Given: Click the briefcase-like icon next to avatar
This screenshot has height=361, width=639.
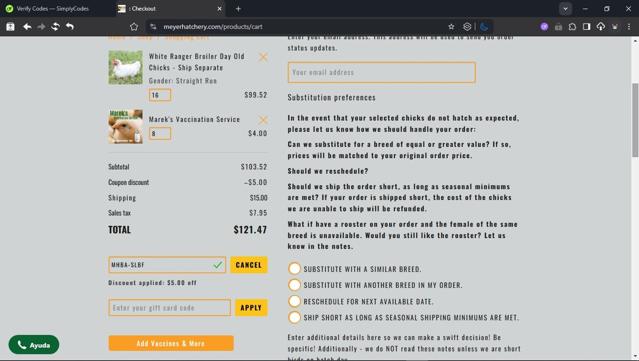Looking at the screenshot, I should tap(558, 26).
